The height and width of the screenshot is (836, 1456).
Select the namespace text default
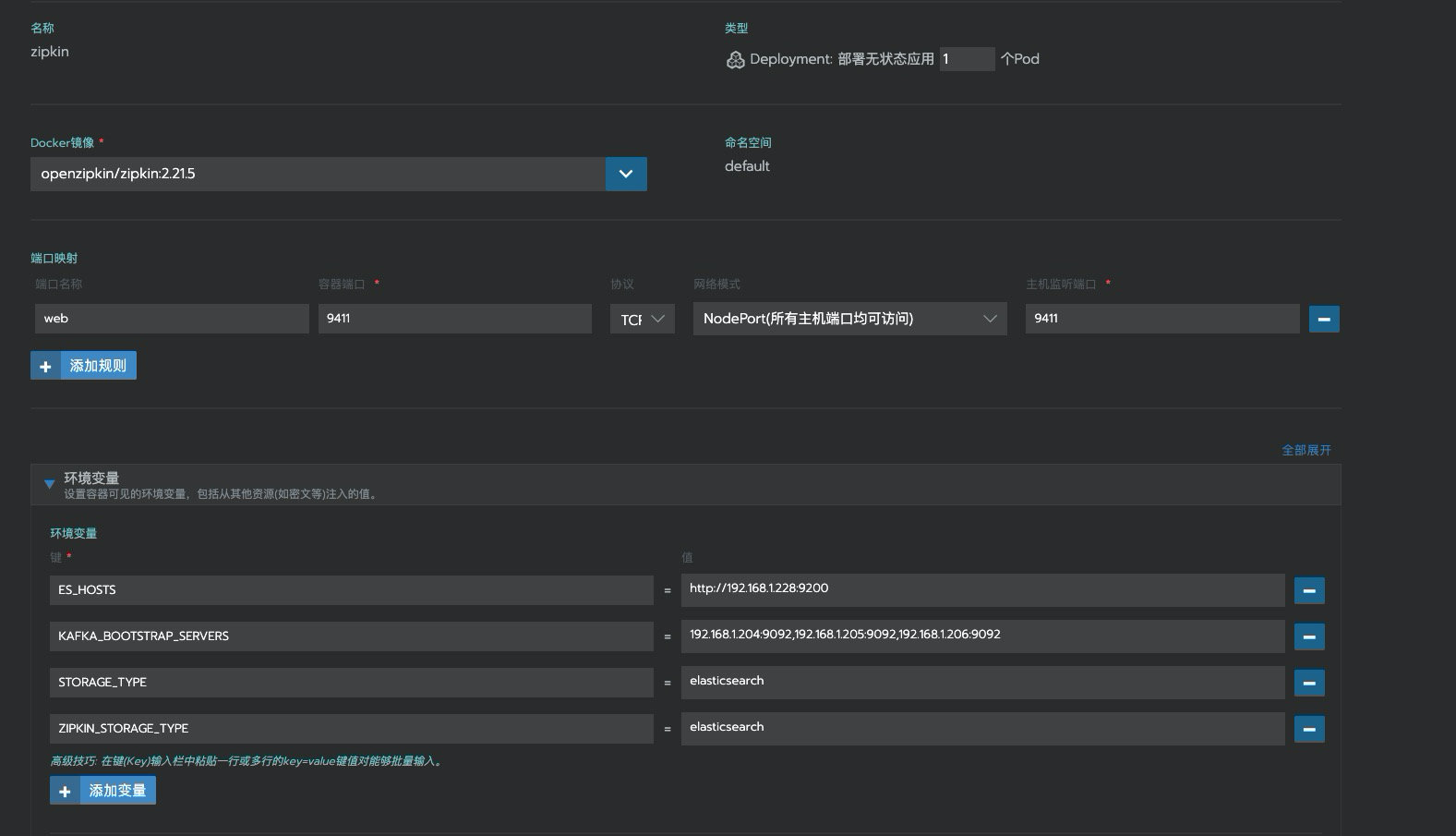point(747,166)
